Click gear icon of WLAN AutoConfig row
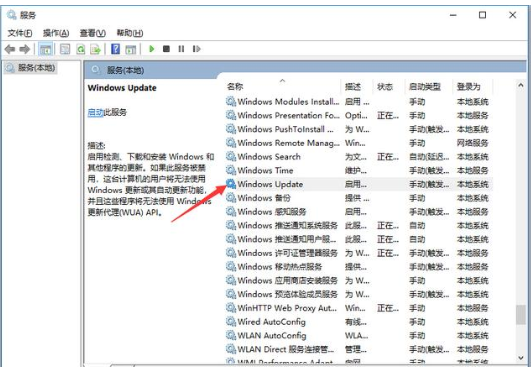 point(231,336)
